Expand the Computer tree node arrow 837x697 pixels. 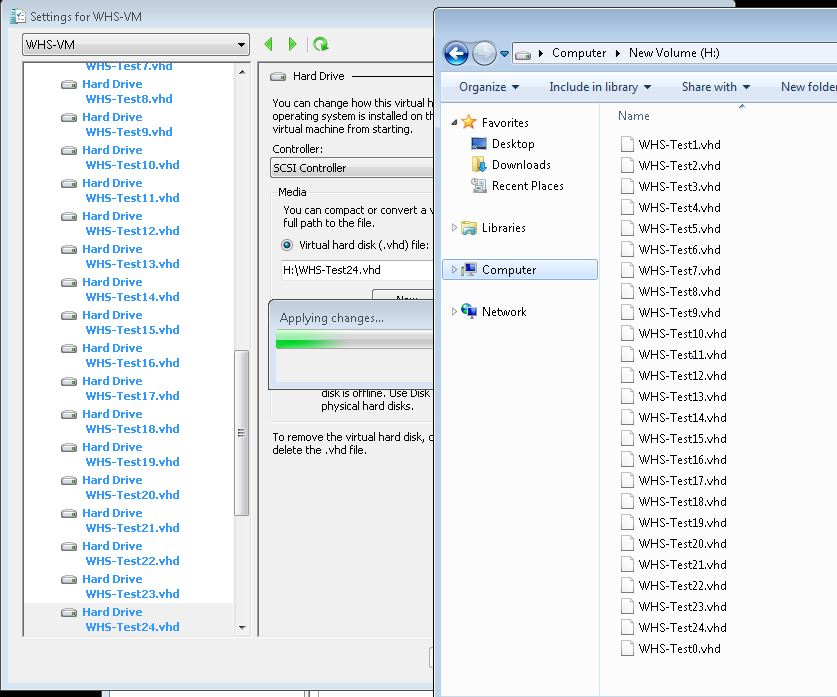coord(454,270)
